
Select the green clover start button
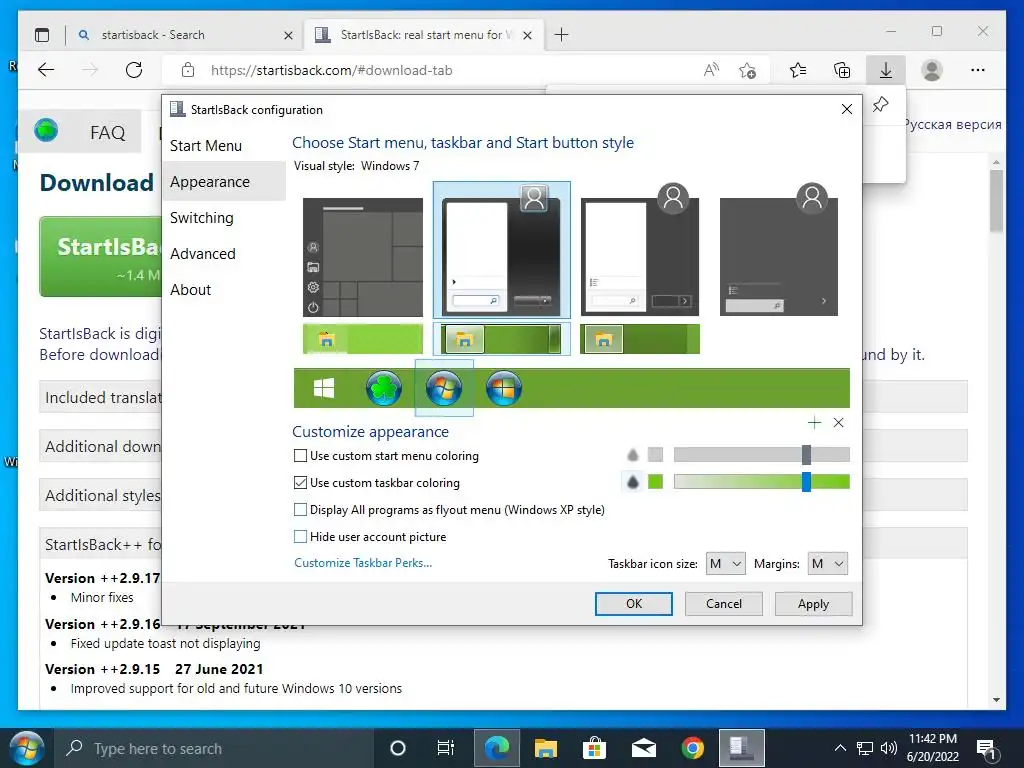384,388
